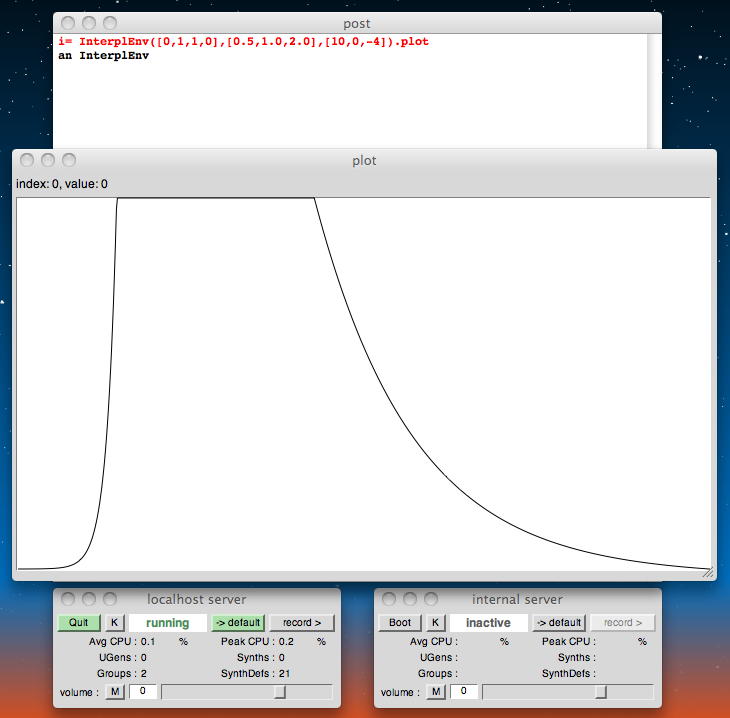
Task: Click the 'index: 0, value: 0' readout
Action: [62, 184]
